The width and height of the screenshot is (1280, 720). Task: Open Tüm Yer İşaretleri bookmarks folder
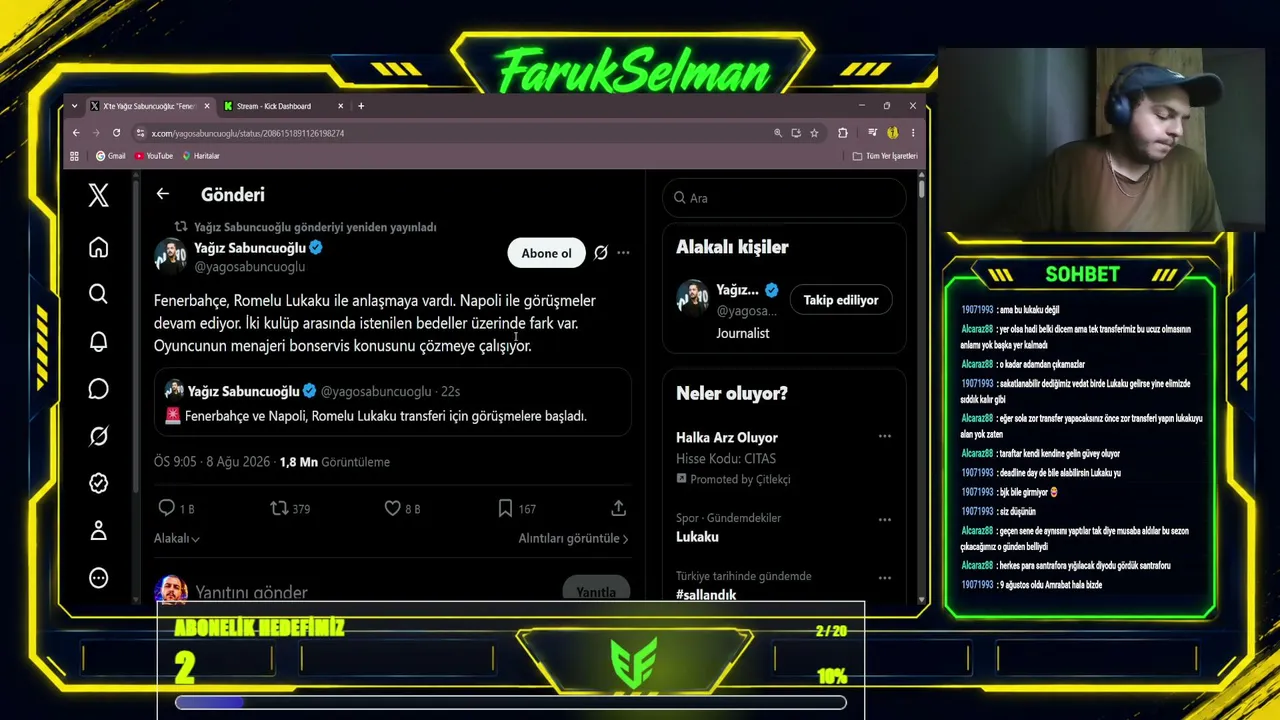pos(885,156)
